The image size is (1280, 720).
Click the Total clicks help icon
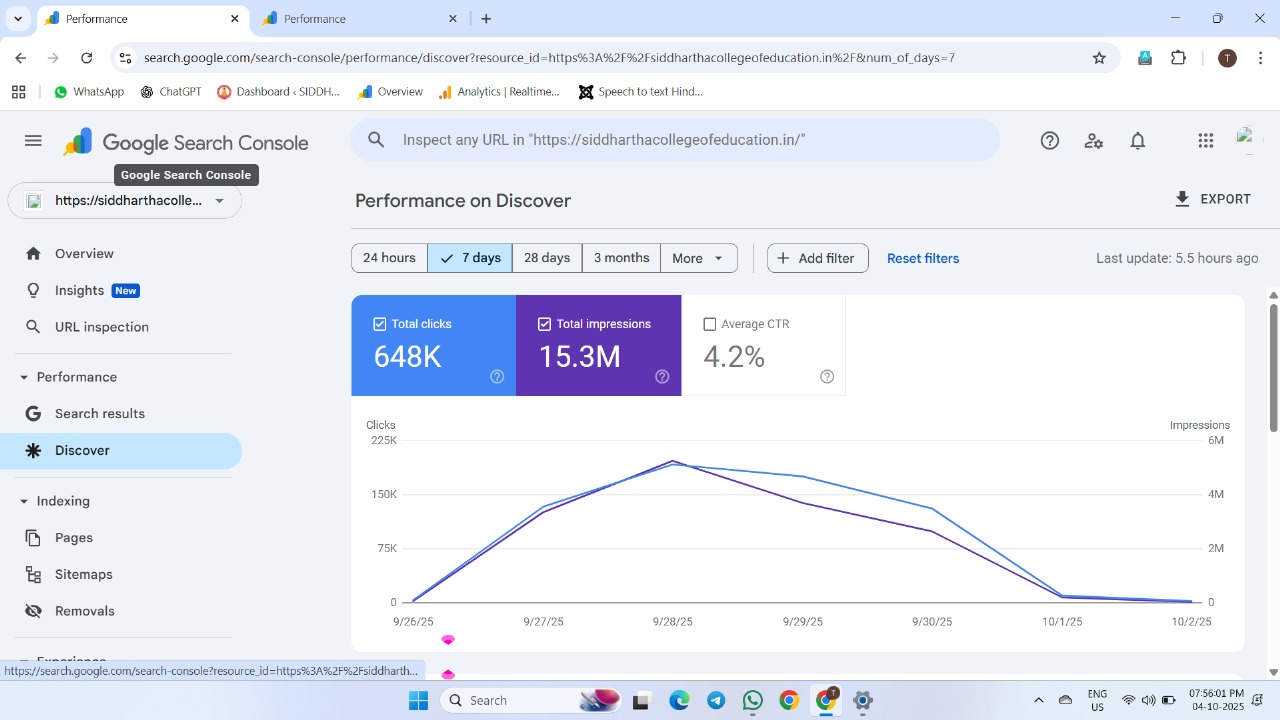click(497, 377)
